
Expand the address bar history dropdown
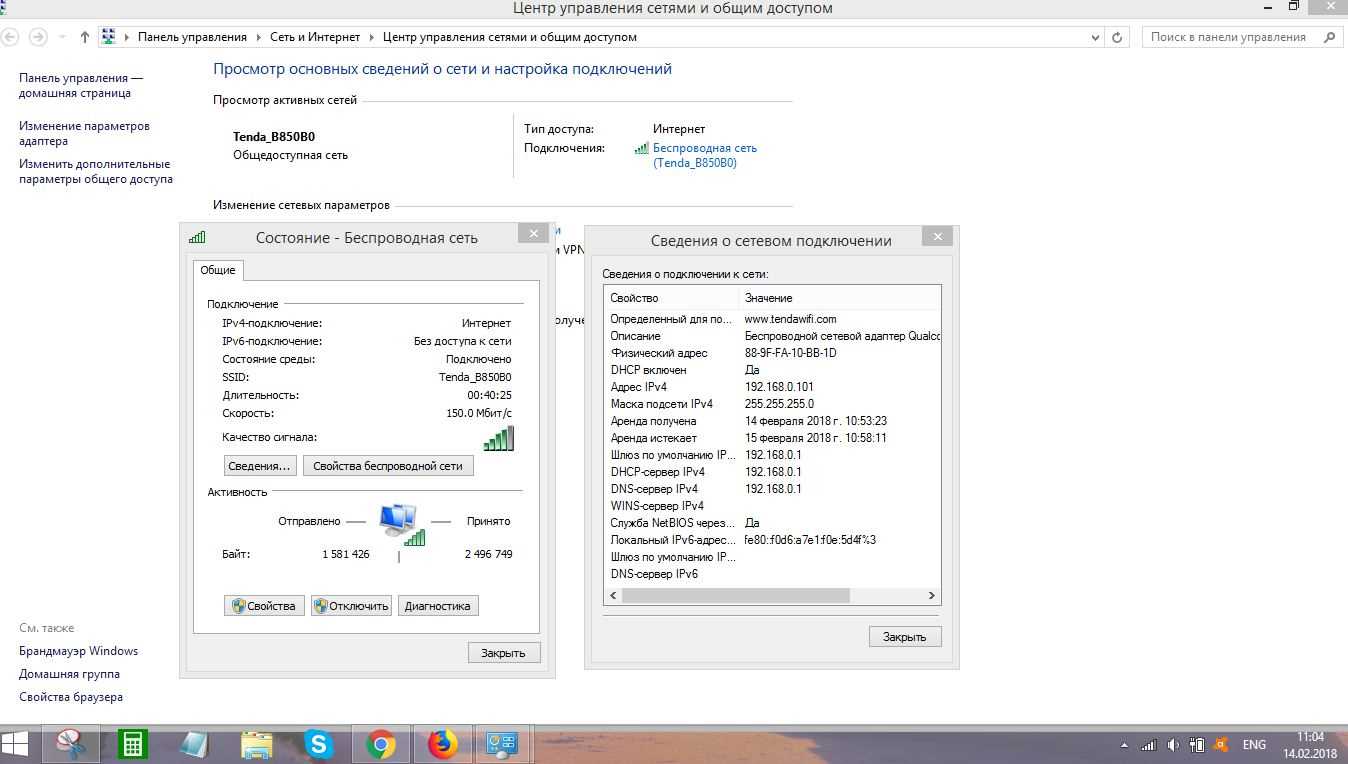tap(1095, 37)
